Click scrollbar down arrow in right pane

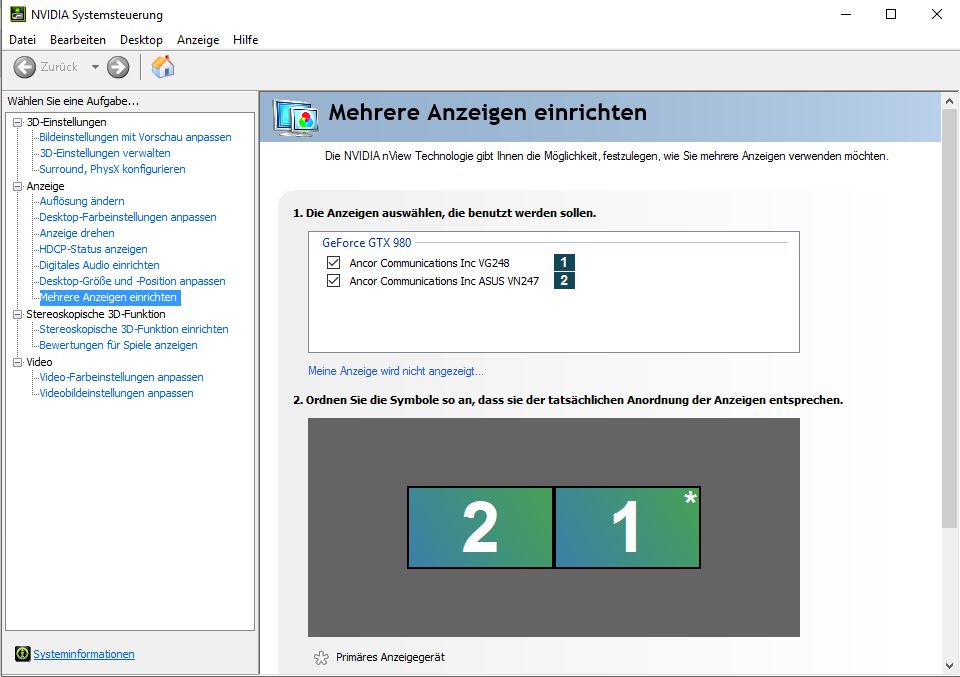pos(950,665)
